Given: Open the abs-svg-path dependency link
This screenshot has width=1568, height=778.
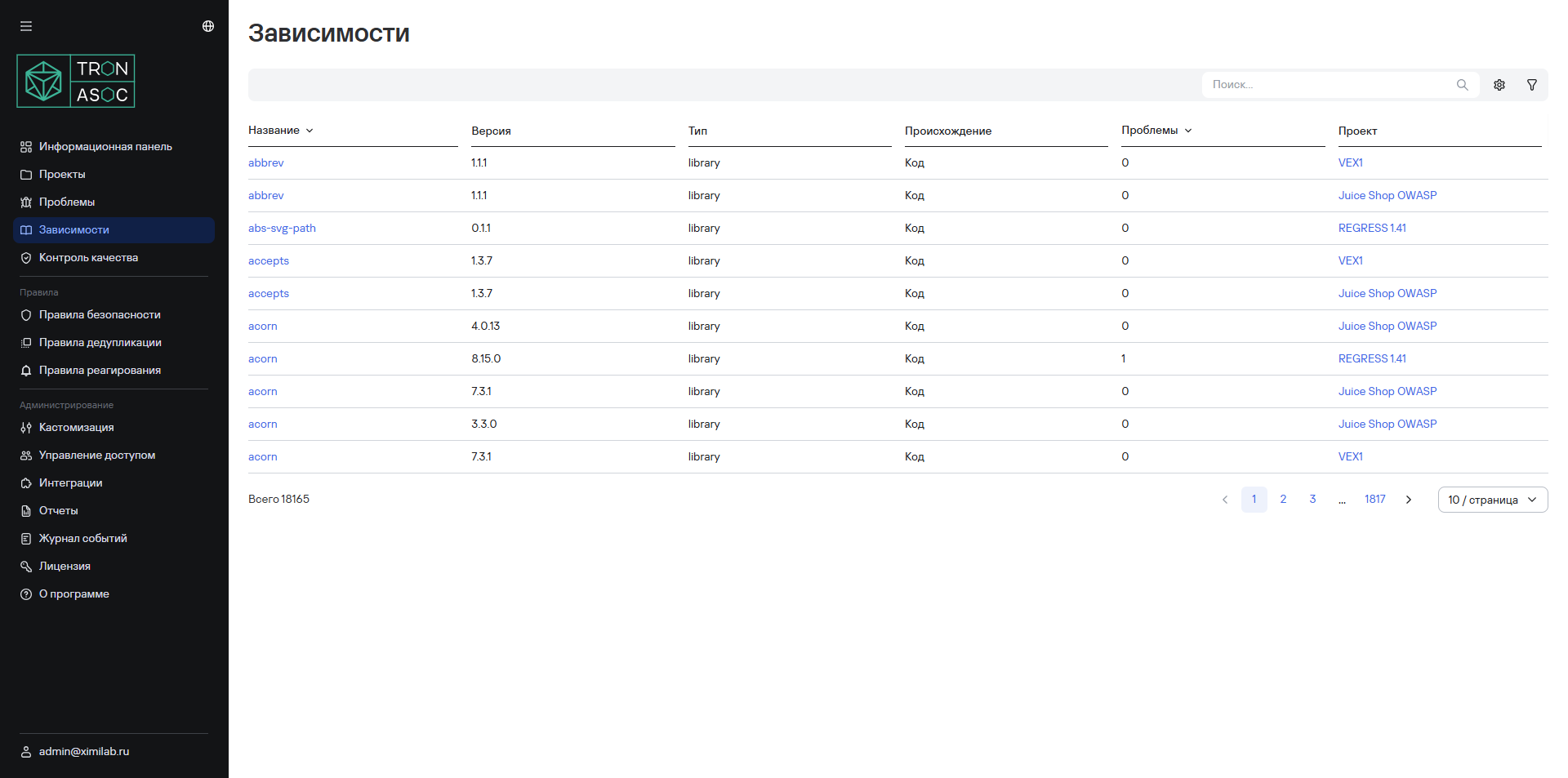Looking at the screenshot, I should pos(282,229).
